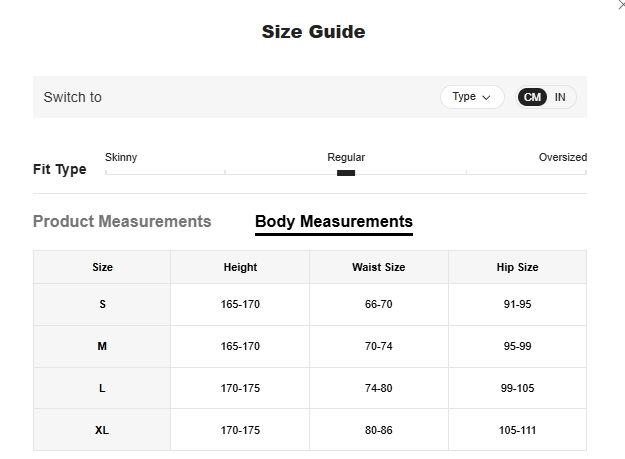Screen dimensions: 625x459
Task: Click the Oversized fit type label
Action: (x=562, y=158)
